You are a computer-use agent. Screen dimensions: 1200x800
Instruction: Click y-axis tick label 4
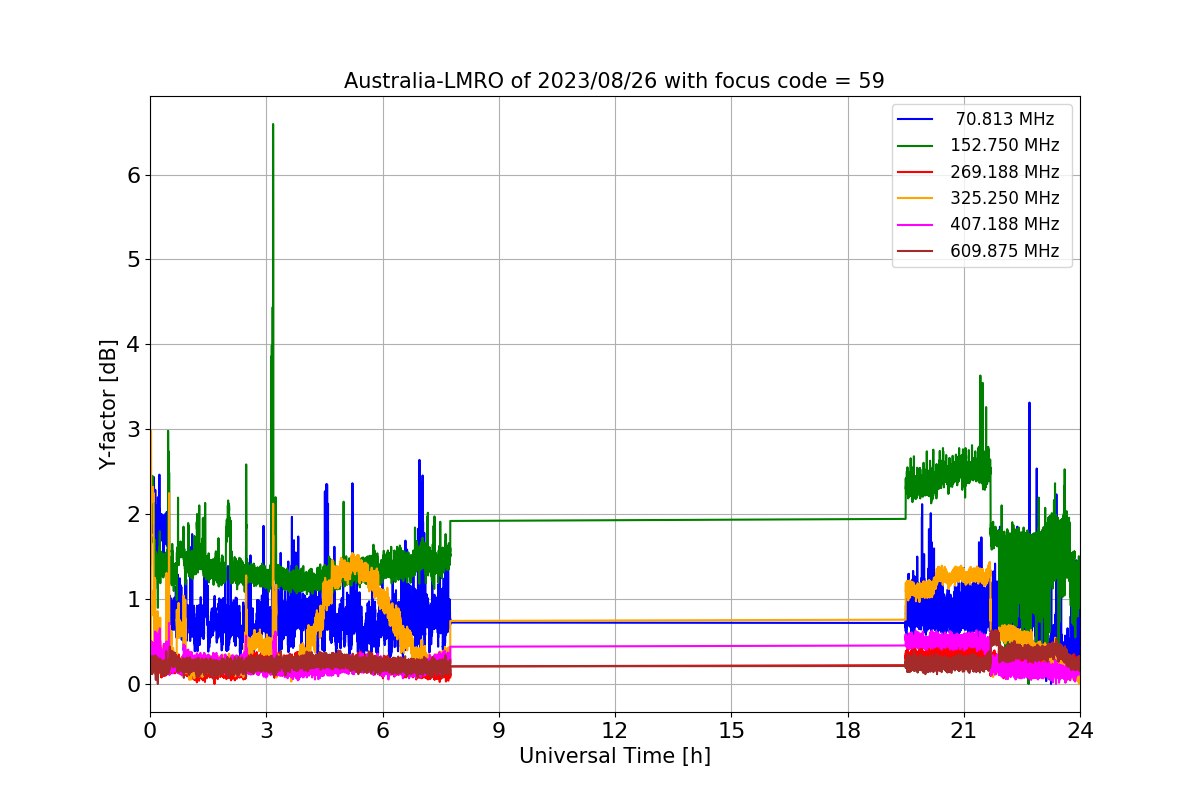pos(134,345)
